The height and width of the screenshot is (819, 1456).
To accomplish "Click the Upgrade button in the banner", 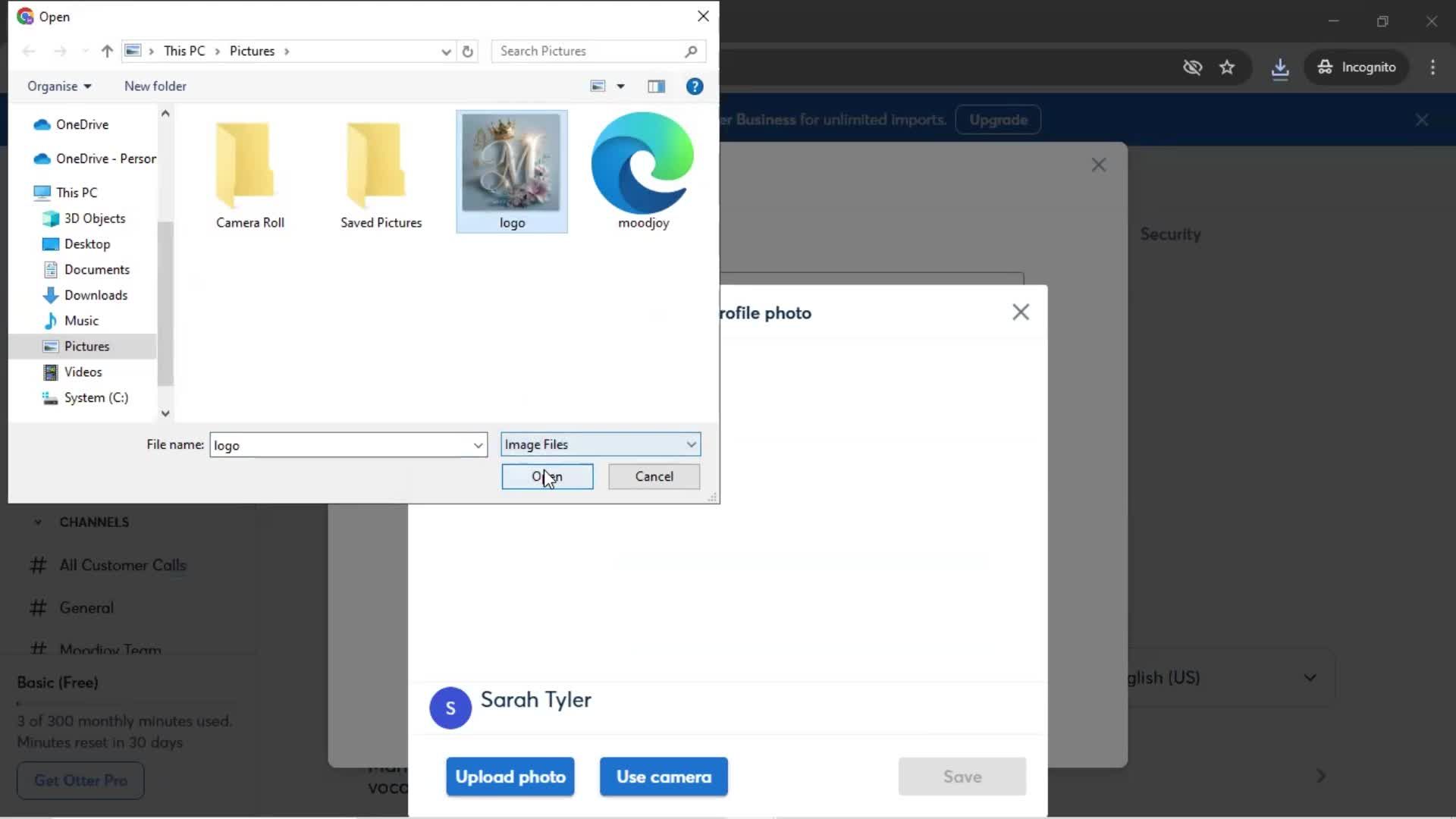I will [998, 120].
